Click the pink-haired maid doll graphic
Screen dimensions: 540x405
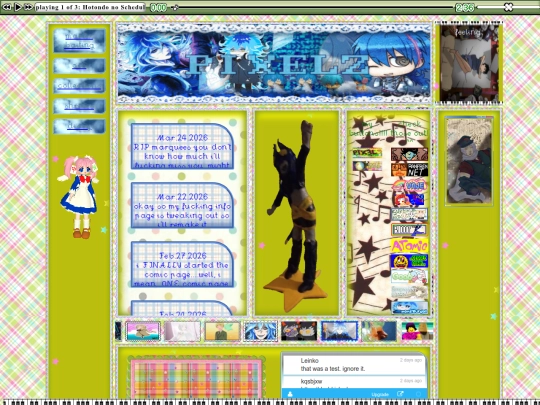coord(78,197)
